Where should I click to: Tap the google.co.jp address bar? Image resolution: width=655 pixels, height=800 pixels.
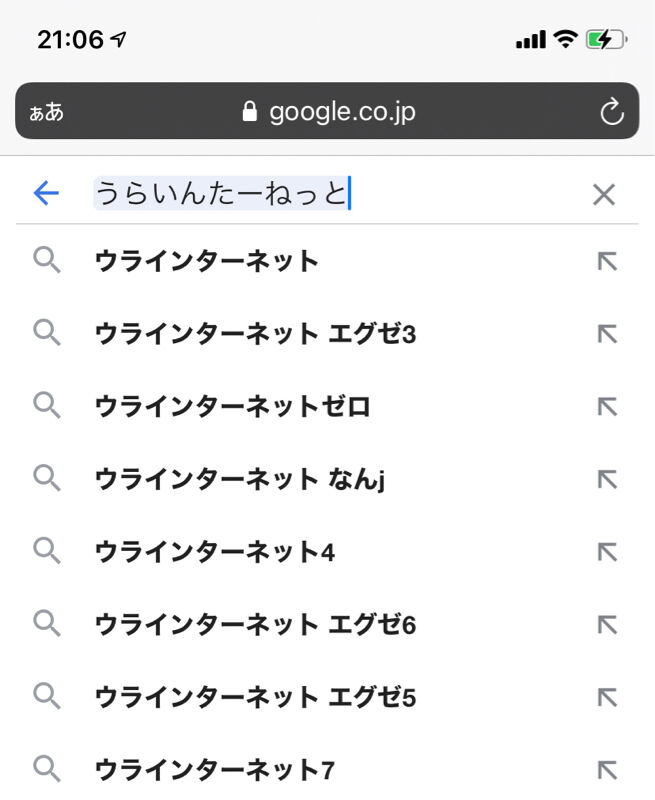point(327,111)
